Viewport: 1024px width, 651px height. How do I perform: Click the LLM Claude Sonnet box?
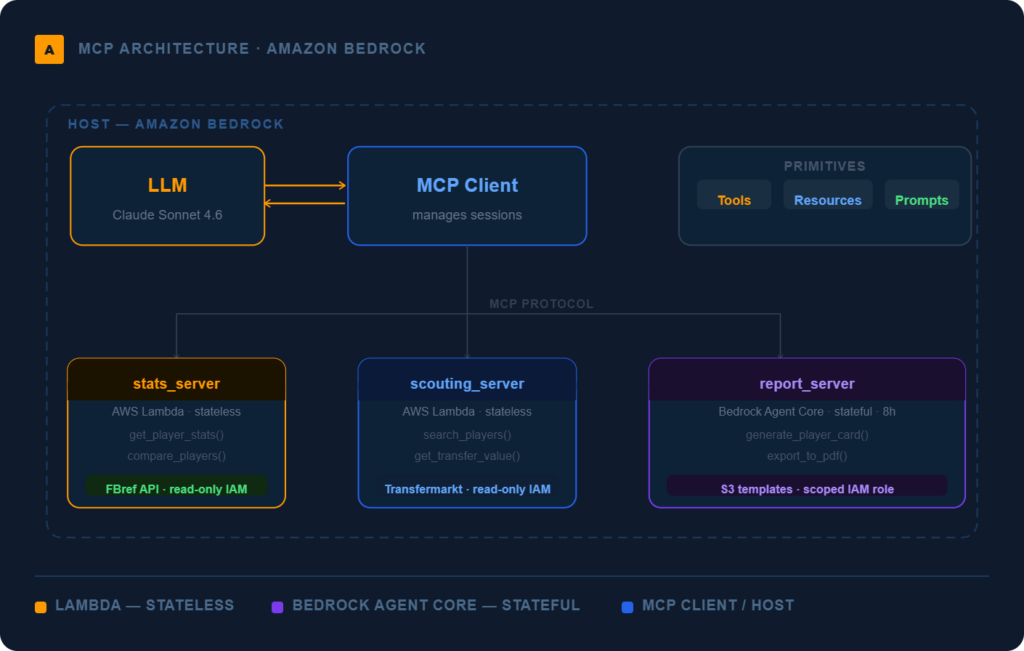coord(167,196)
